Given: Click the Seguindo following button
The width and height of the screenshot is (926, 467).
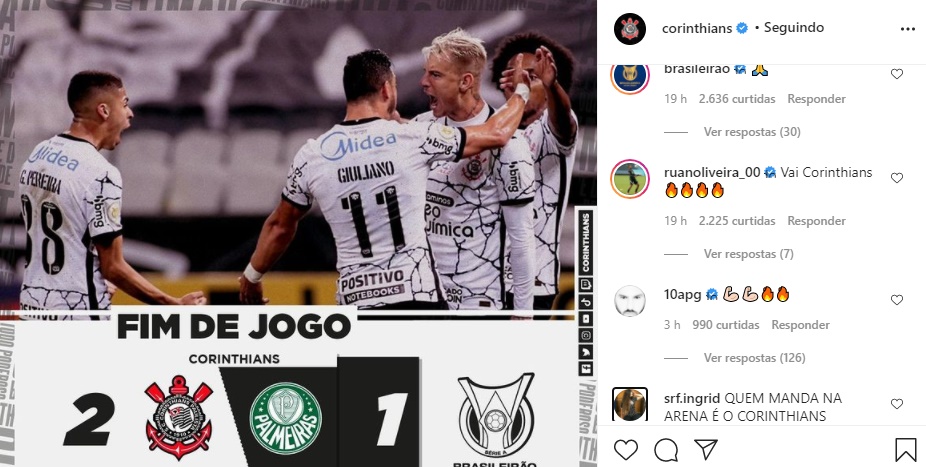Looking at the screenshot, I should 794,27.
